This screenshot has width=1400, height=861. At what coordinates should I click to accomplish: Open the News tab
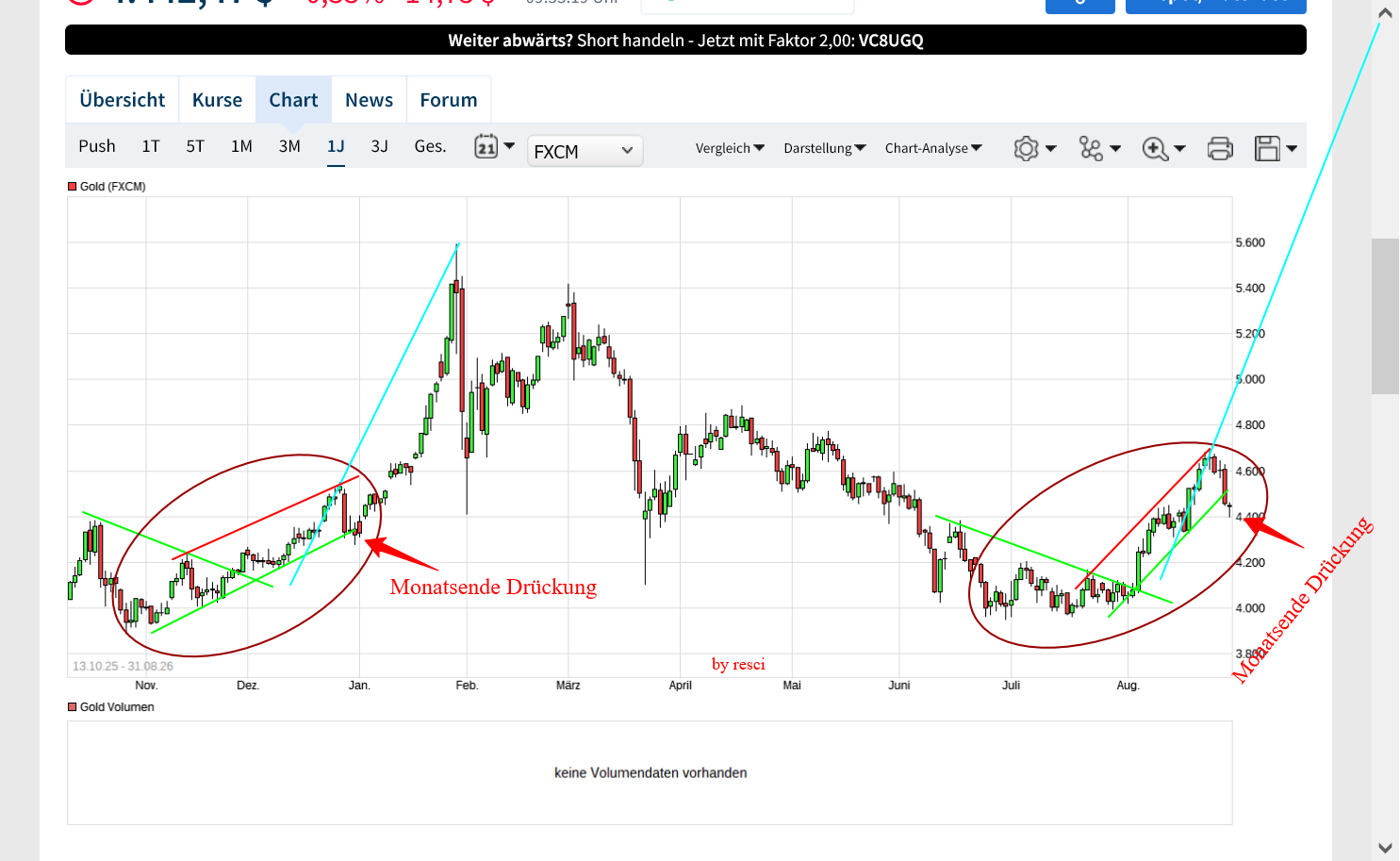point(369,100)
